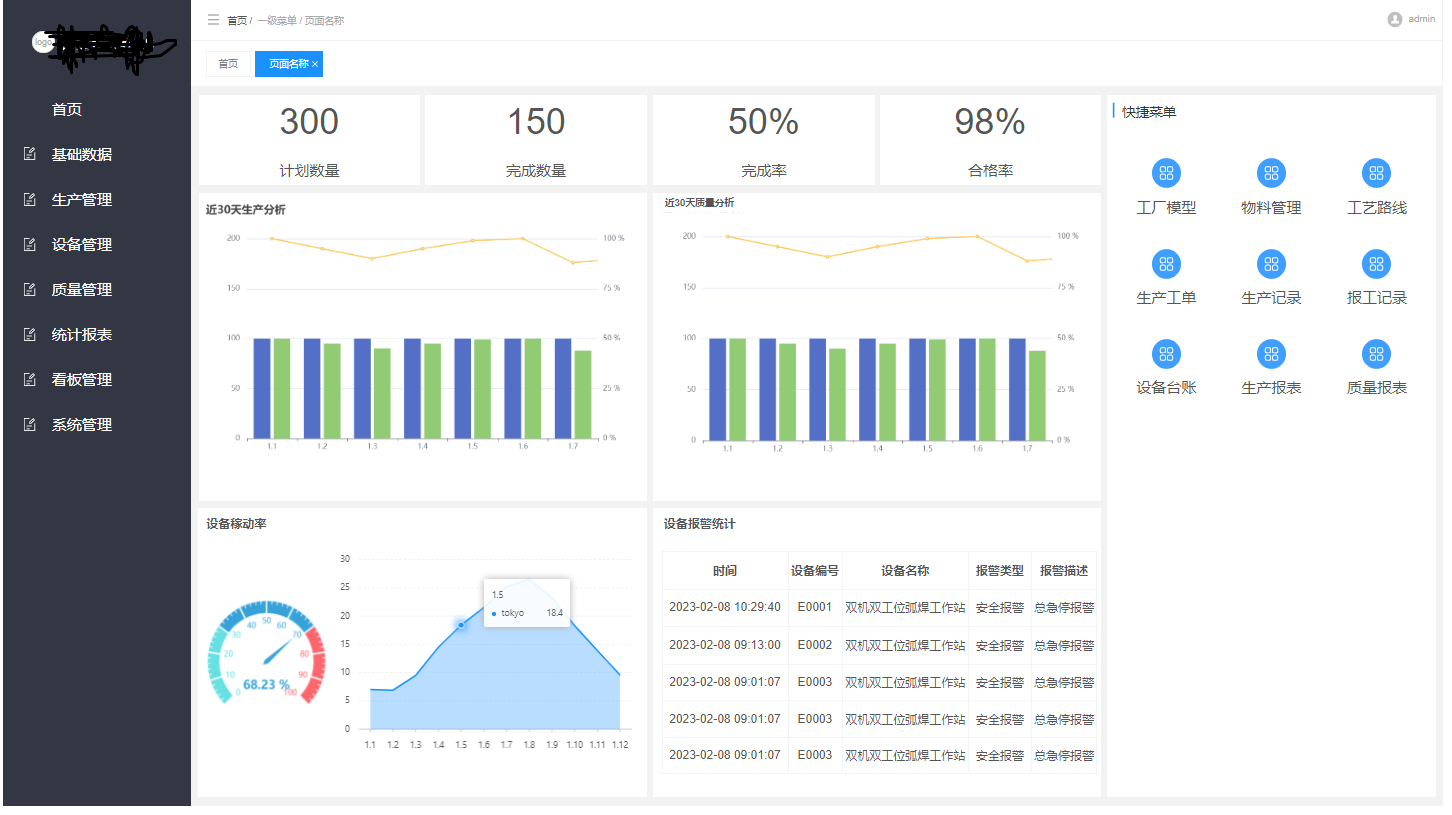The width and height of the screenshot is (1452, 815).
Task: Switch to the 首页 tab
Action: 228,64
